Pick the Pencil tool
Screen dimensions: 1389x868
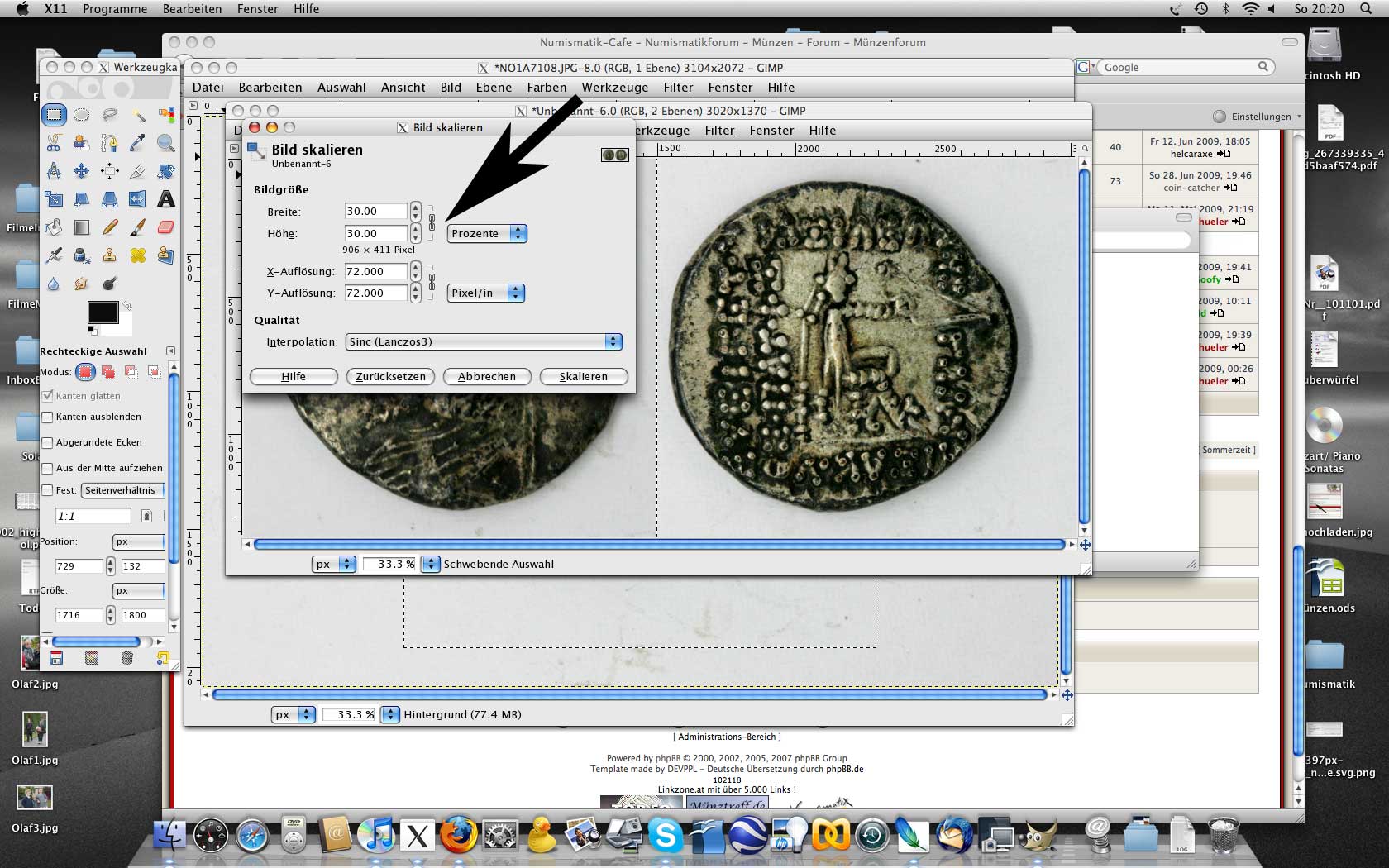coord(110,227)
